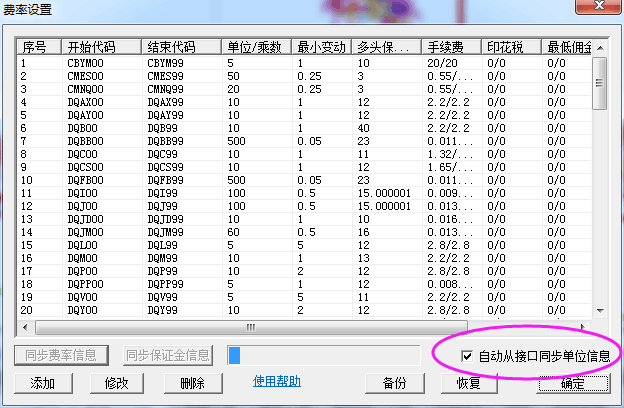The height and width of the screenshot is (408, 624).
Task: Click the 恢复 button
Action: (x=469, y=383)
